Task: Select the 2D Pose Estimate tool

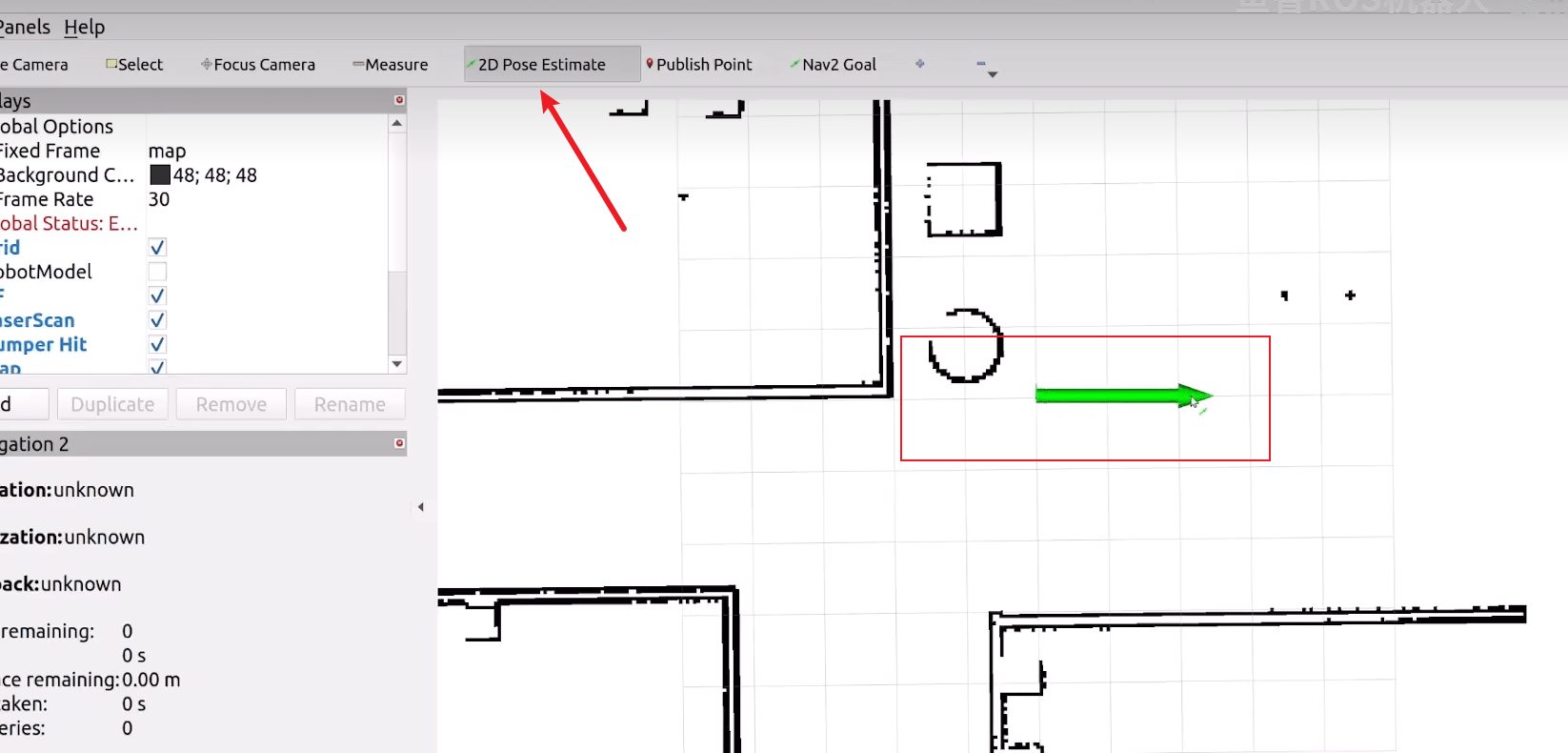Action: 541,65
